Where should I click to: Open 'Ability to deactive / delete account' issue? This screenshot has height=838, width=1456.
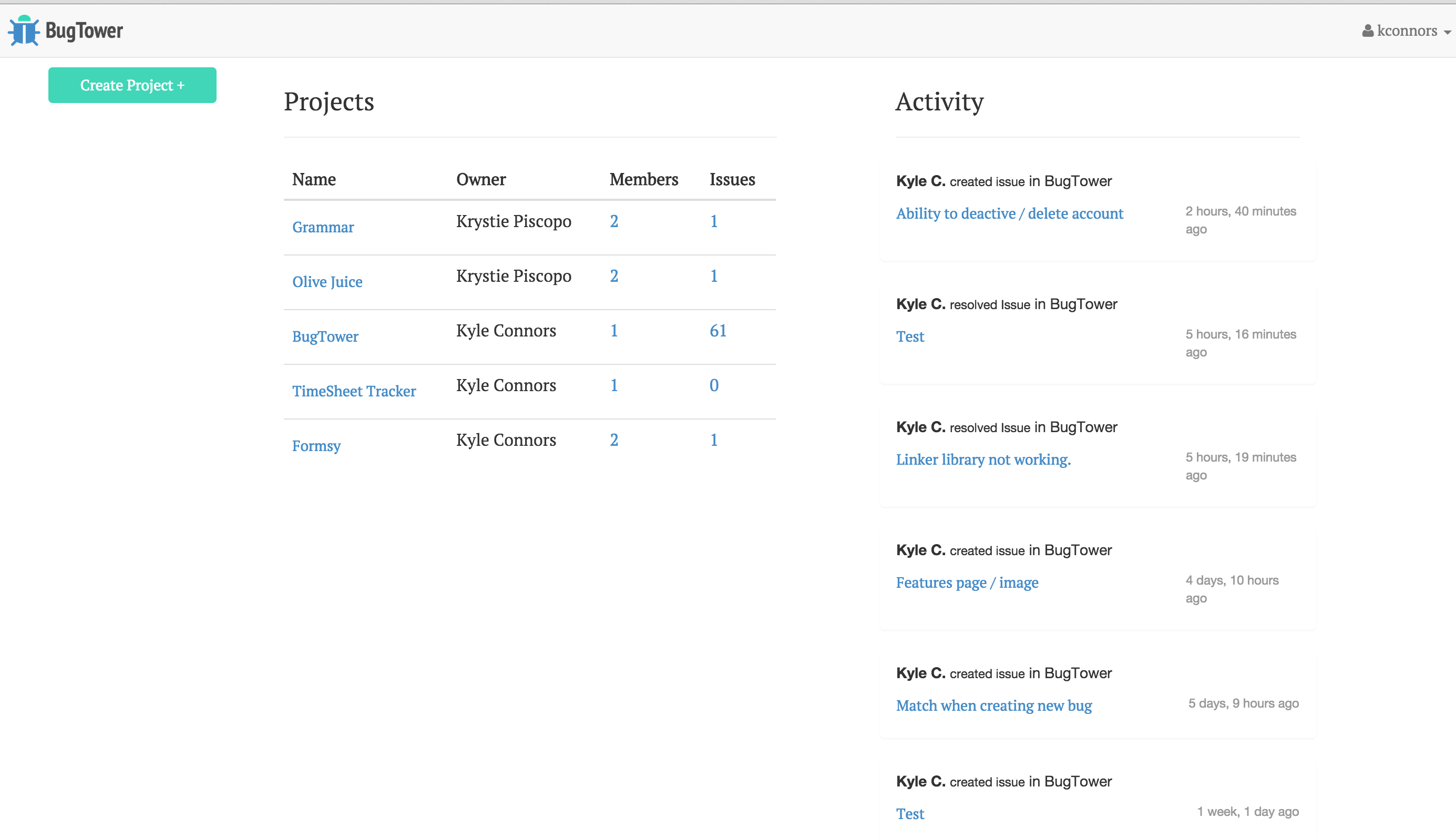1009,213
